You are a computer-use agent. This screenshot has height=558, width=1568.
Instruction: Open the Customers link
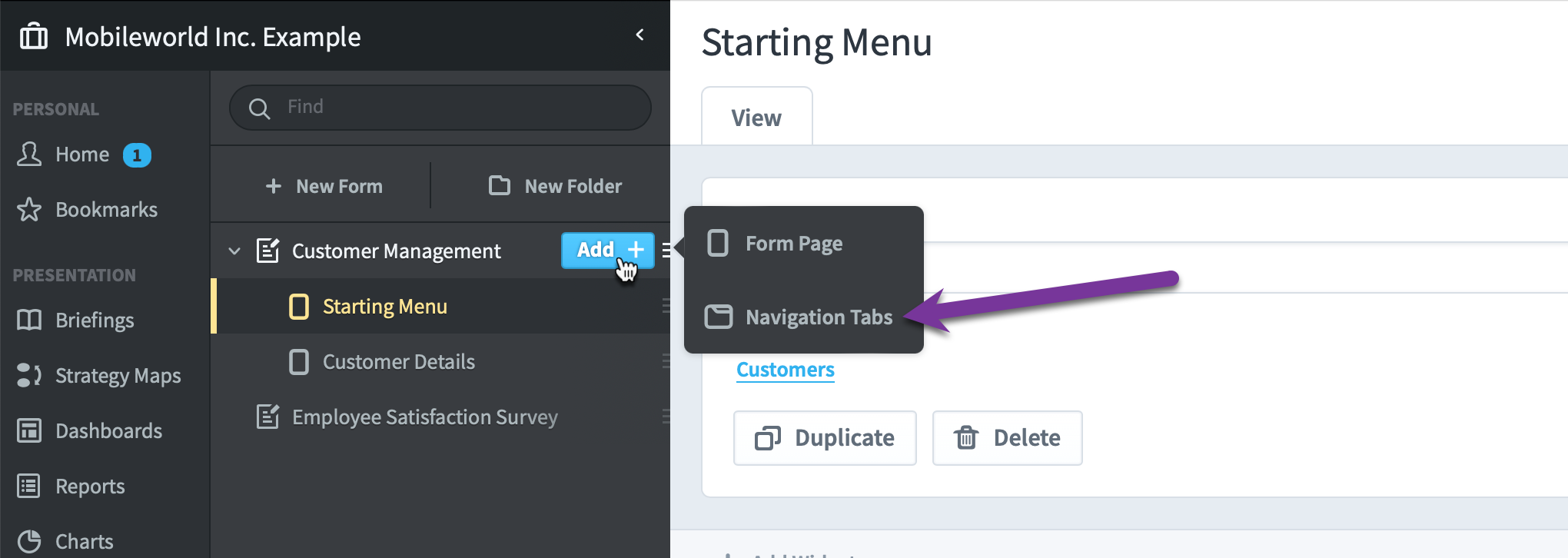(785, 370)
